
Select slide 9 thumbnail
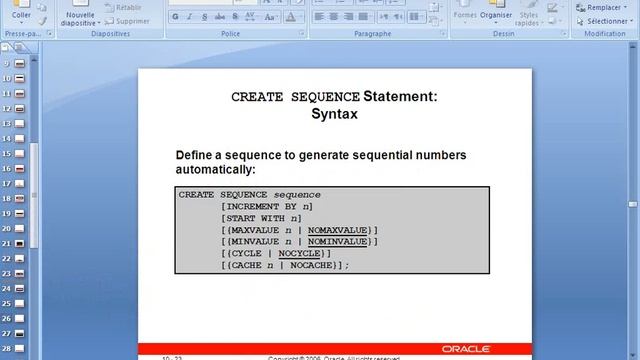(20, 63)
